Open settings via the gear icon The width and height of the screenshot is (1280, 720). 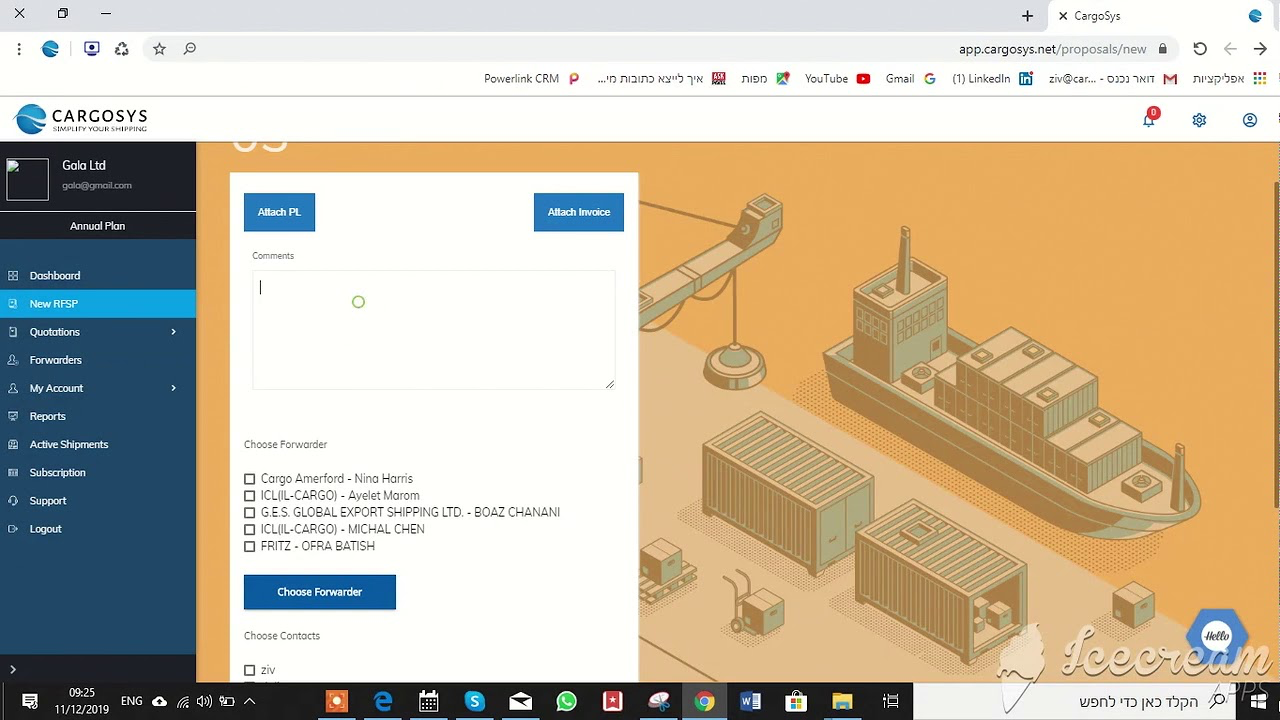[x=1199, y=120]
